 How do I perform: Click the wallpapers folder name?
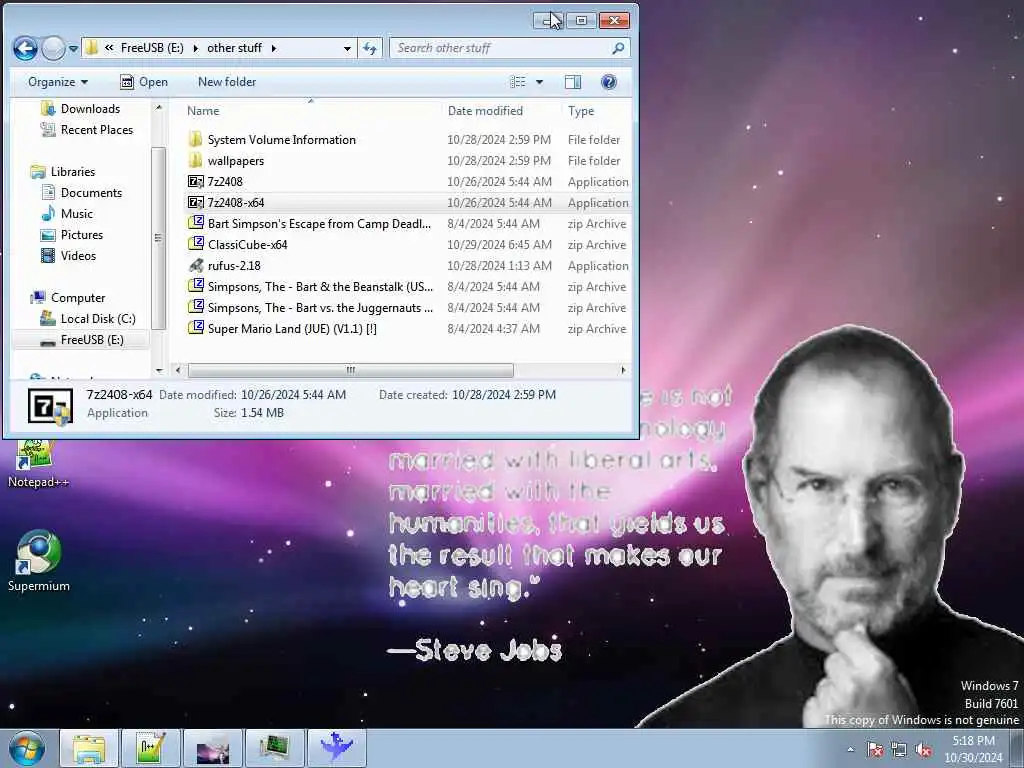point(236,161)
